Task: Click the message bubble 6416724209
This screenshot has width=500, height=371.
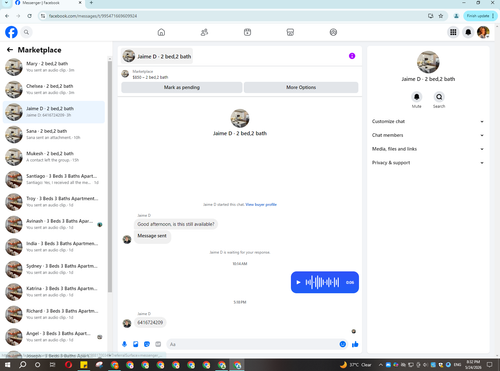Action: pyautogui.click(x=150, y=323)
